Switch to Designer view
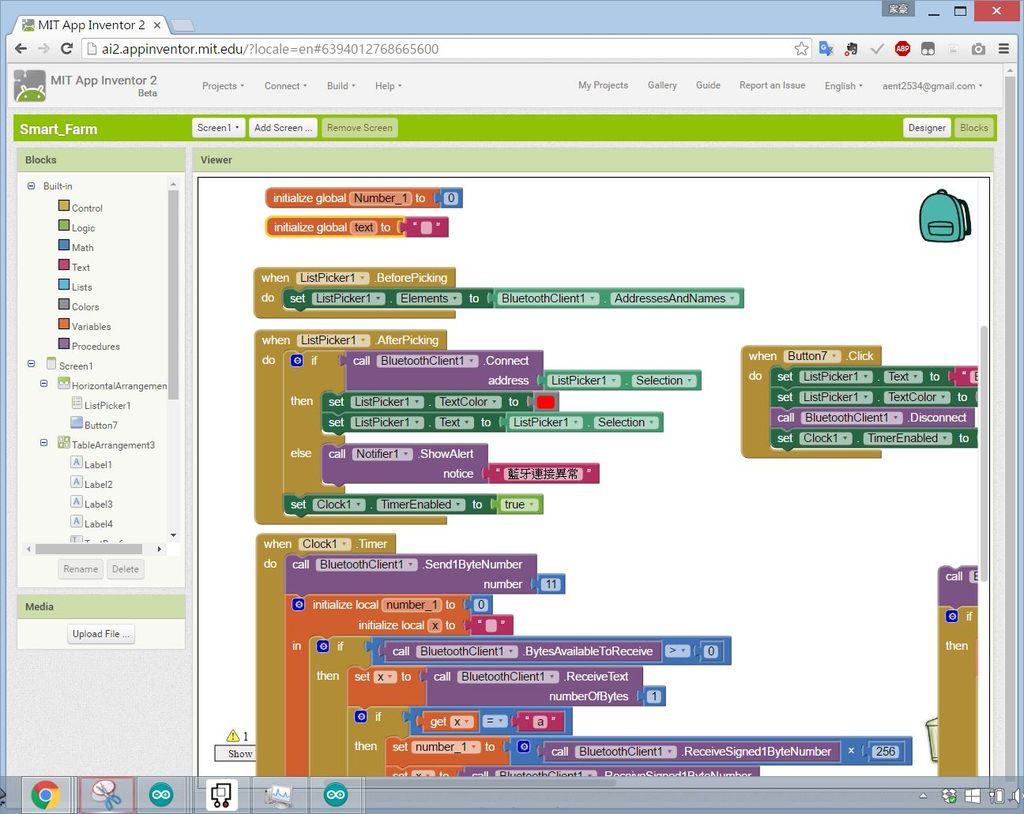1024x814 pixels. point(927,127)
